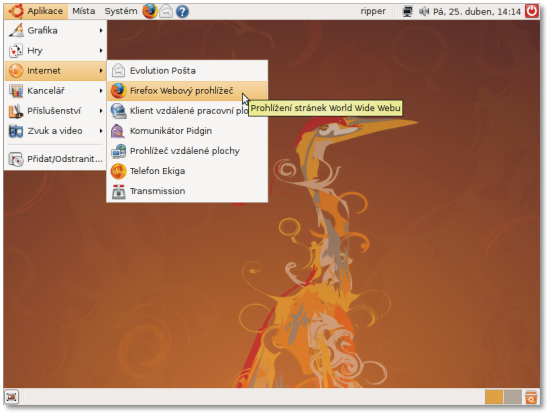550x415 pixels.
Task: Switch to the first orange workspace
Action: point(494,397)
